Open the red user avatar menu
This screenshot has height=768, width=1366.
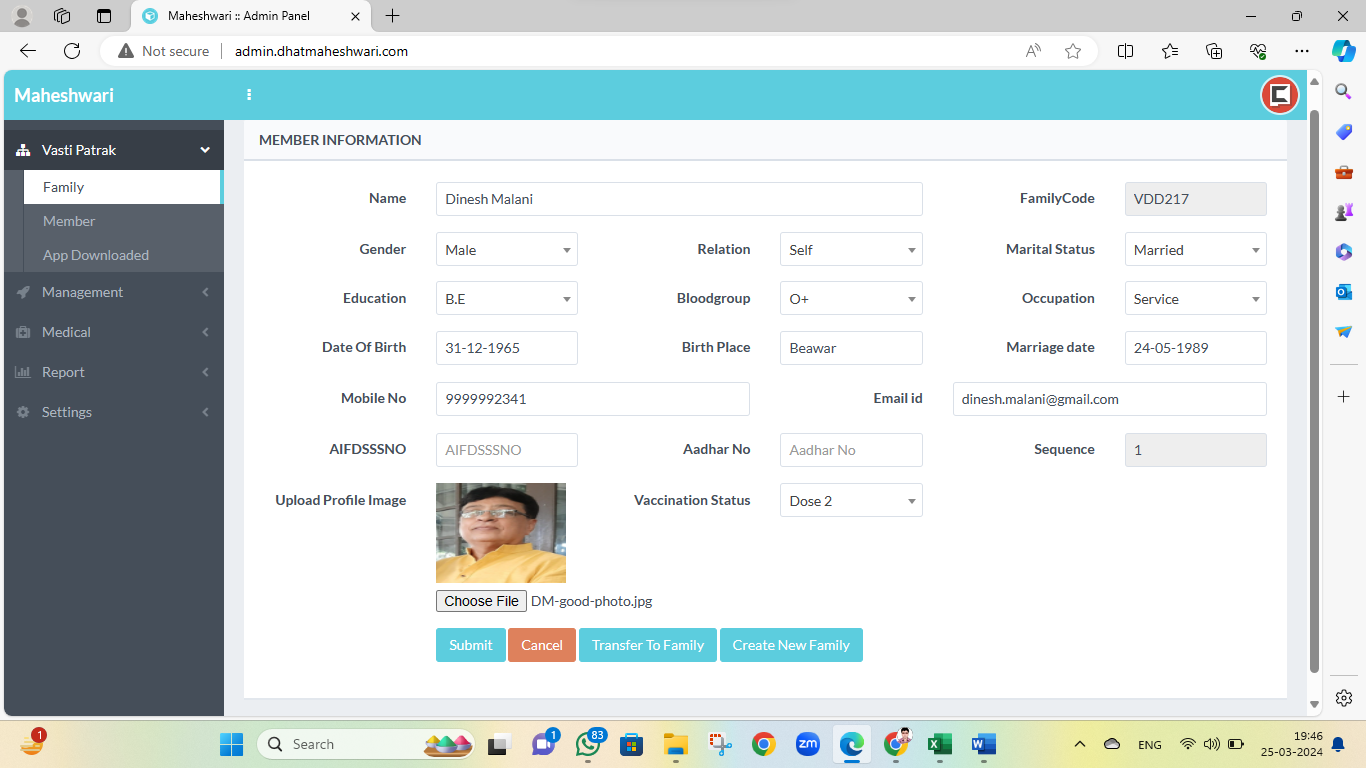1279,96
